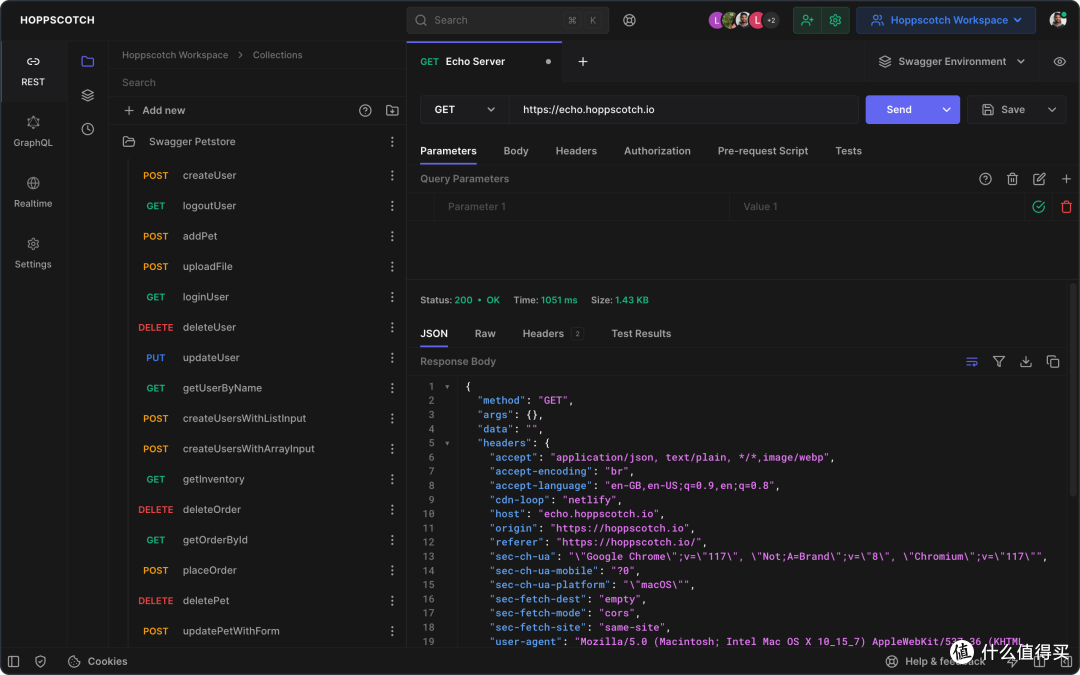Open the profile avatar at top right
Screen dimensions: 1080x675
tap(1058, 20)
